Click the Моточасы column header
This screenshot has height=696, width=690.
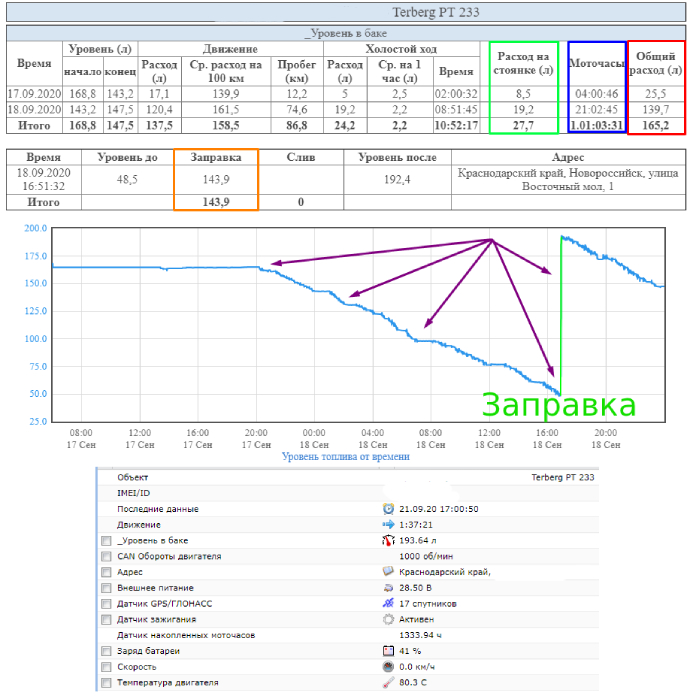tap(596, 63)
